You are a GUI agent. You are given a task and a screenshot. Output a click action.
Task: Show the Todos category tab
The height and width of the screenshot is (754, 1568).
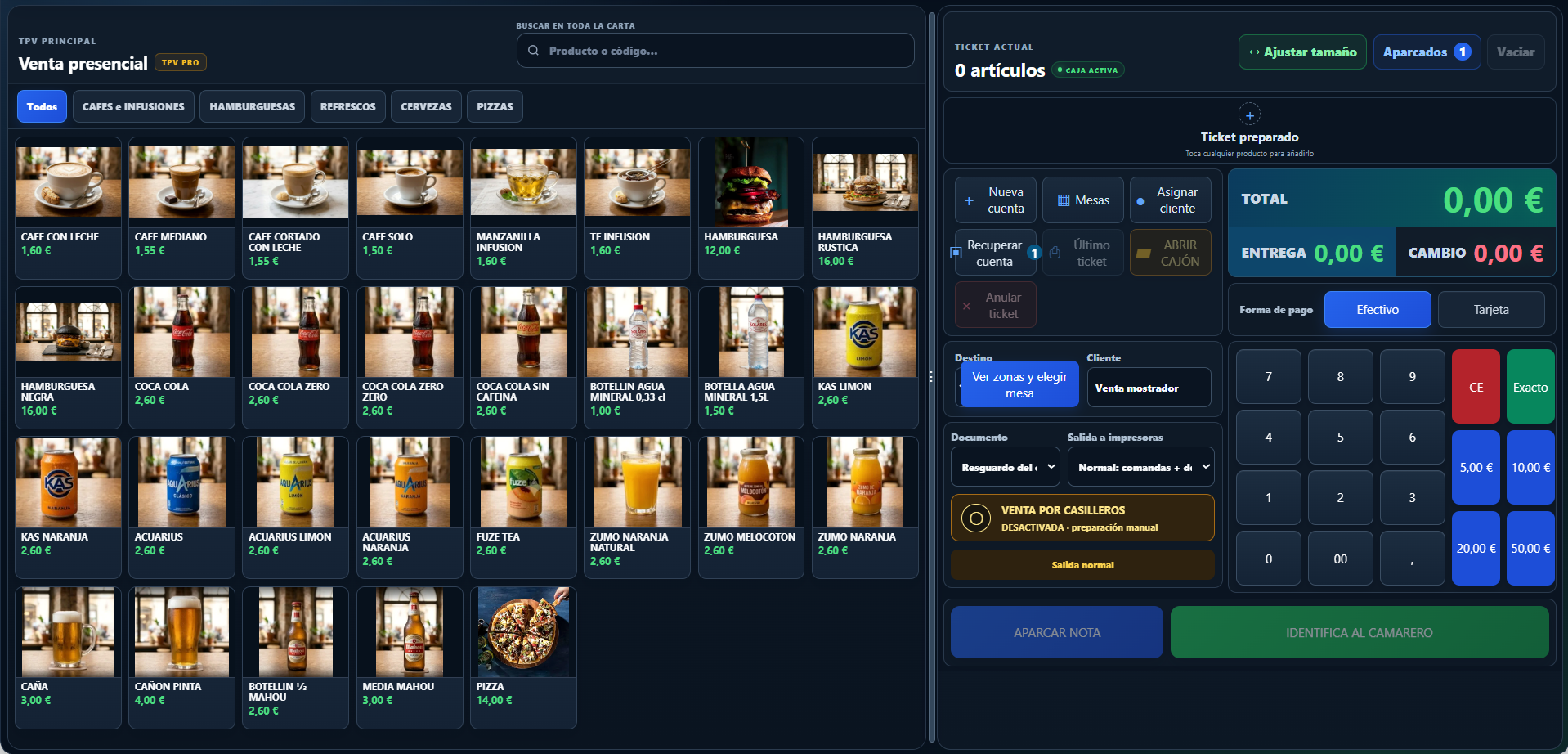42,106
